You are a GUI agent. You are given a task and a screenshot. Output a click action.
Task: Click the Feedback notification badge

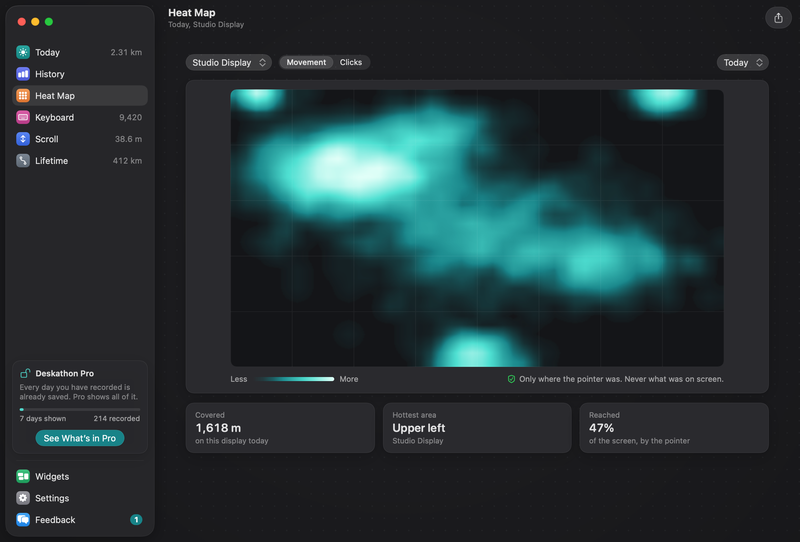point(136,520)
